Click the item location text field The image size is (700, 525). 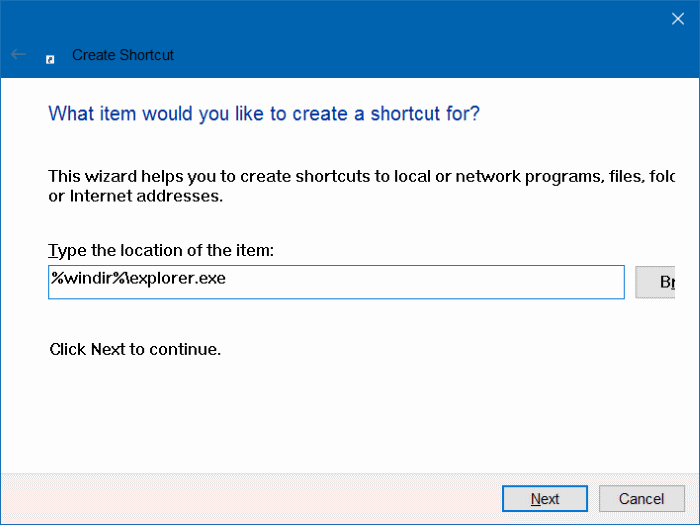coord(336,282)
